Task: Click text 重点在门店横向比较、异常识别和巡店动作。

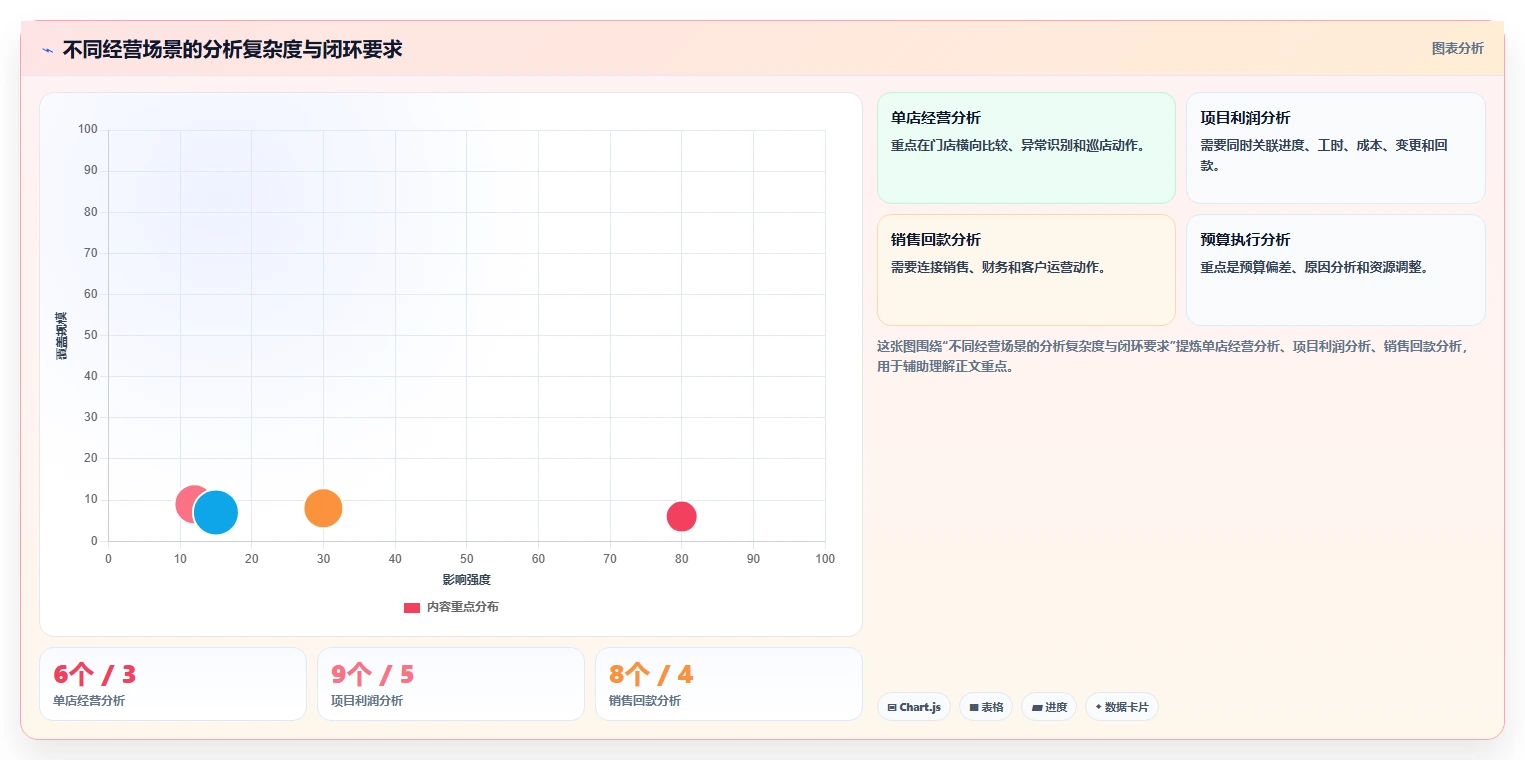Action: (1017, 145)
